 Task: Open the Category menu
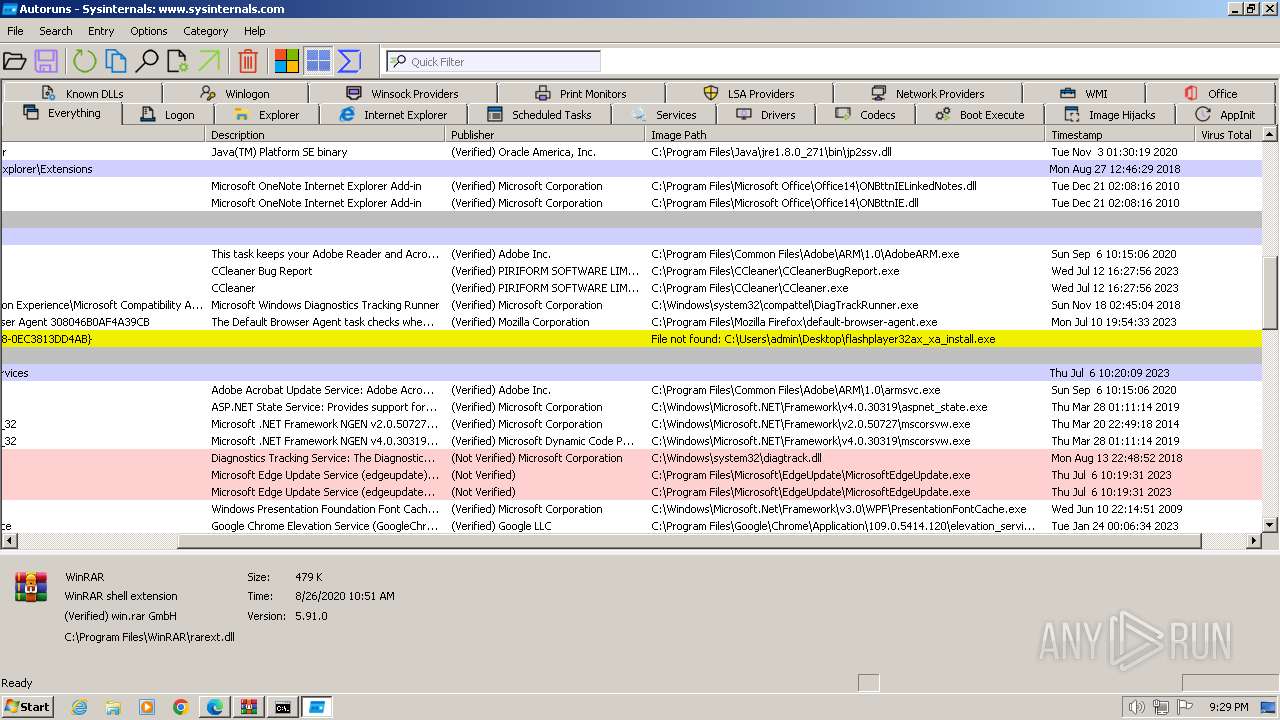pyautogui.click(x=205, y=31)
